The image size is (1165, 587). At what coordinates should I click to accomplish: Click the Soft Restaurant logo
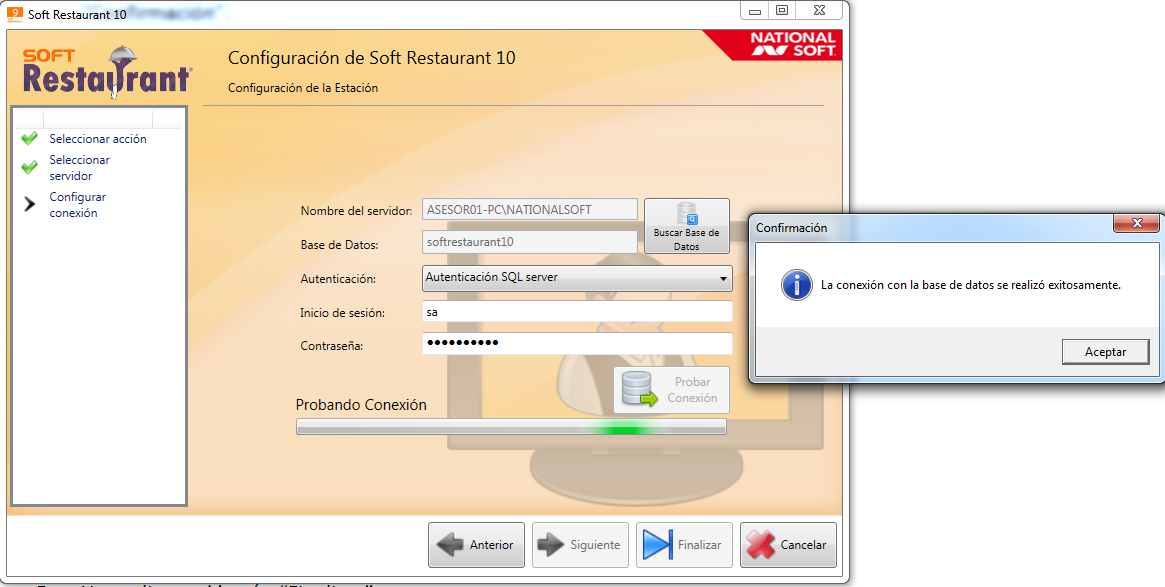tap(107, 71)
